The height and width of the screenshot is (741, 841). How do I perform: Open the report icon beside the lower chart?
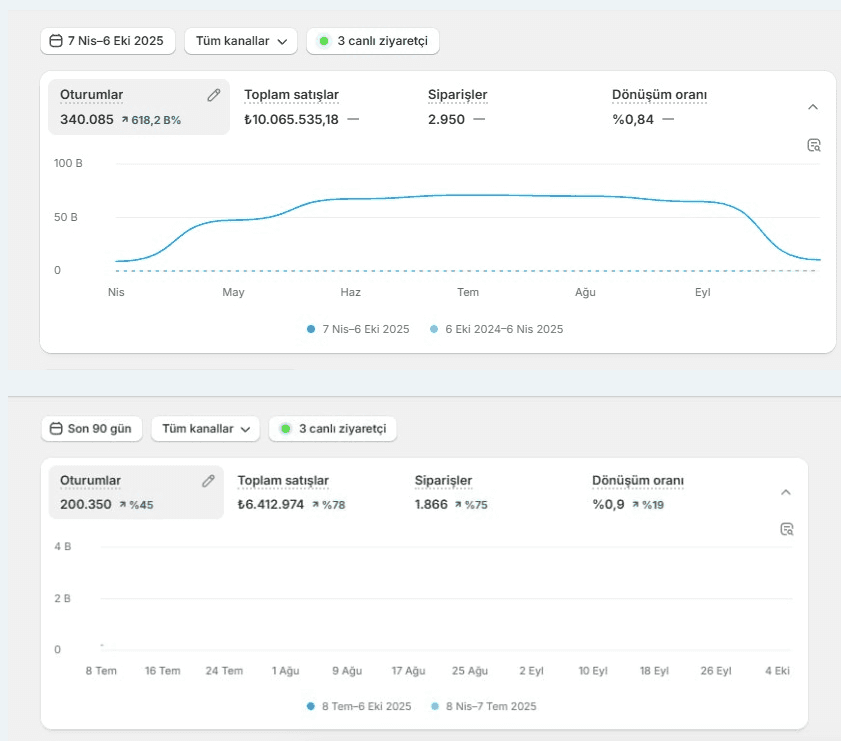786,529
